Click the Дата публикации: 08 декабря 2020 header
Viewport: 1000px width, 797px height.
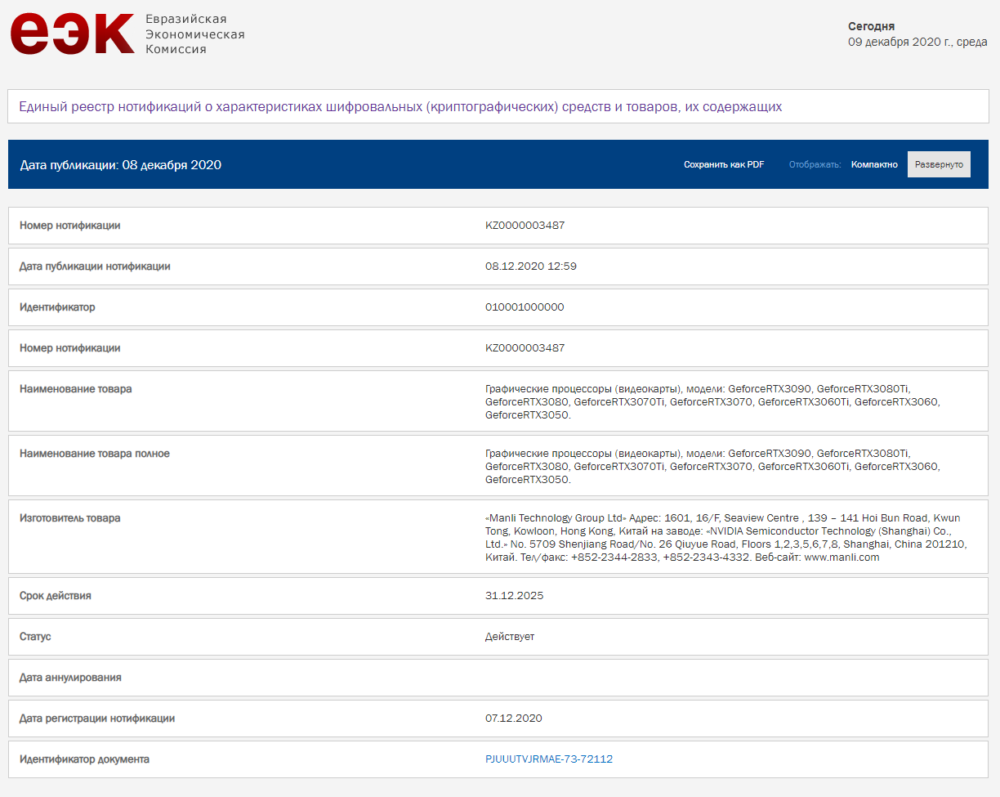[x=121, y=165]
